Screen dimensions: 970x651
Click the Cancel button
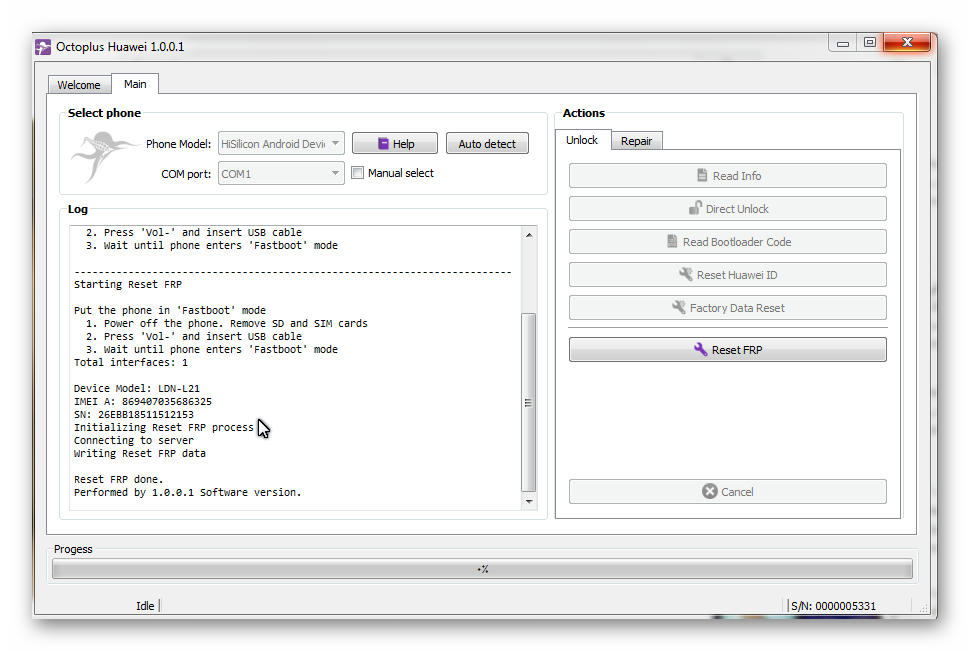[x=728, y=492]
